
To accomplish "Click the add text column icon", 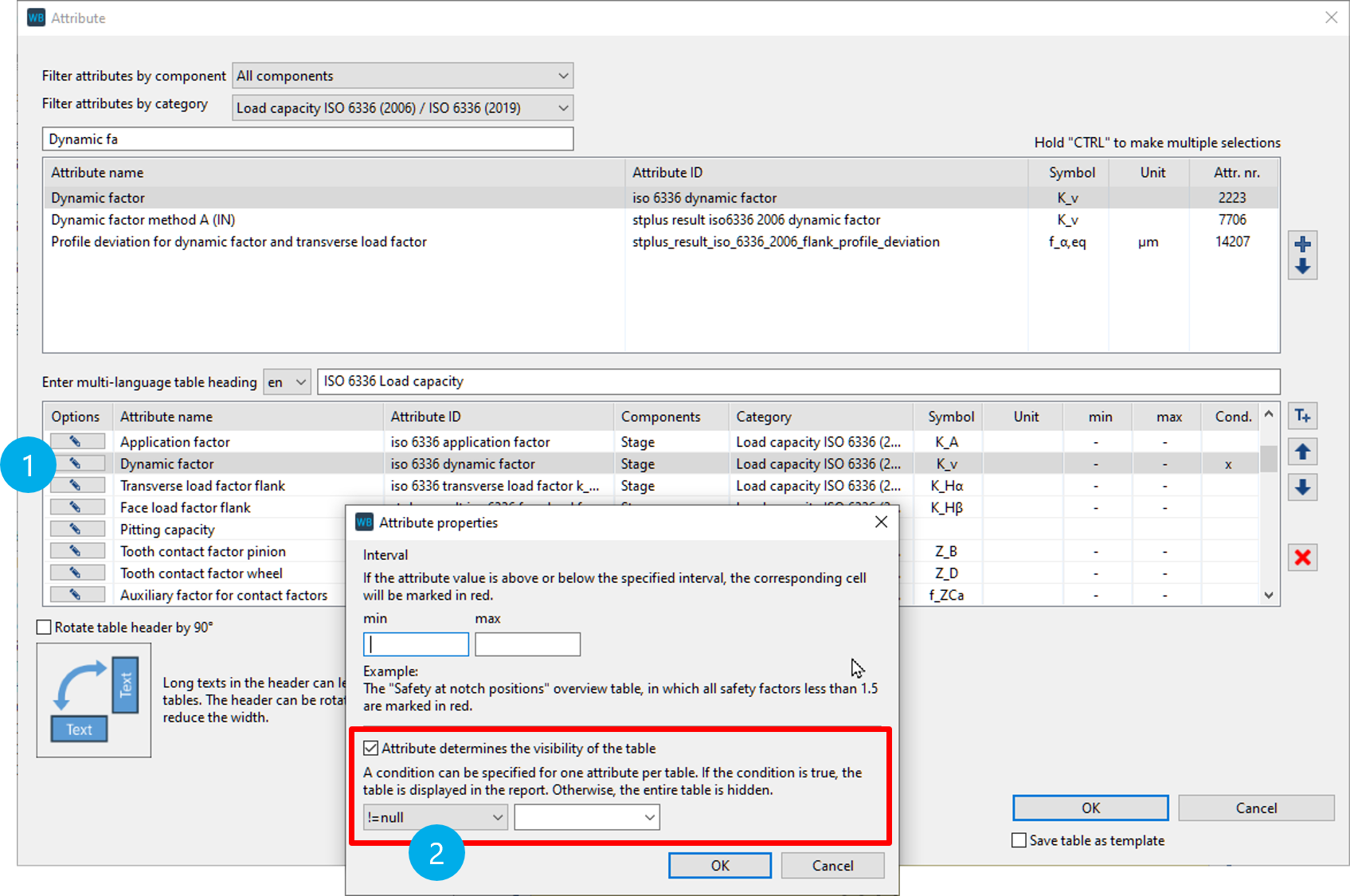I will click(1302, 416).
